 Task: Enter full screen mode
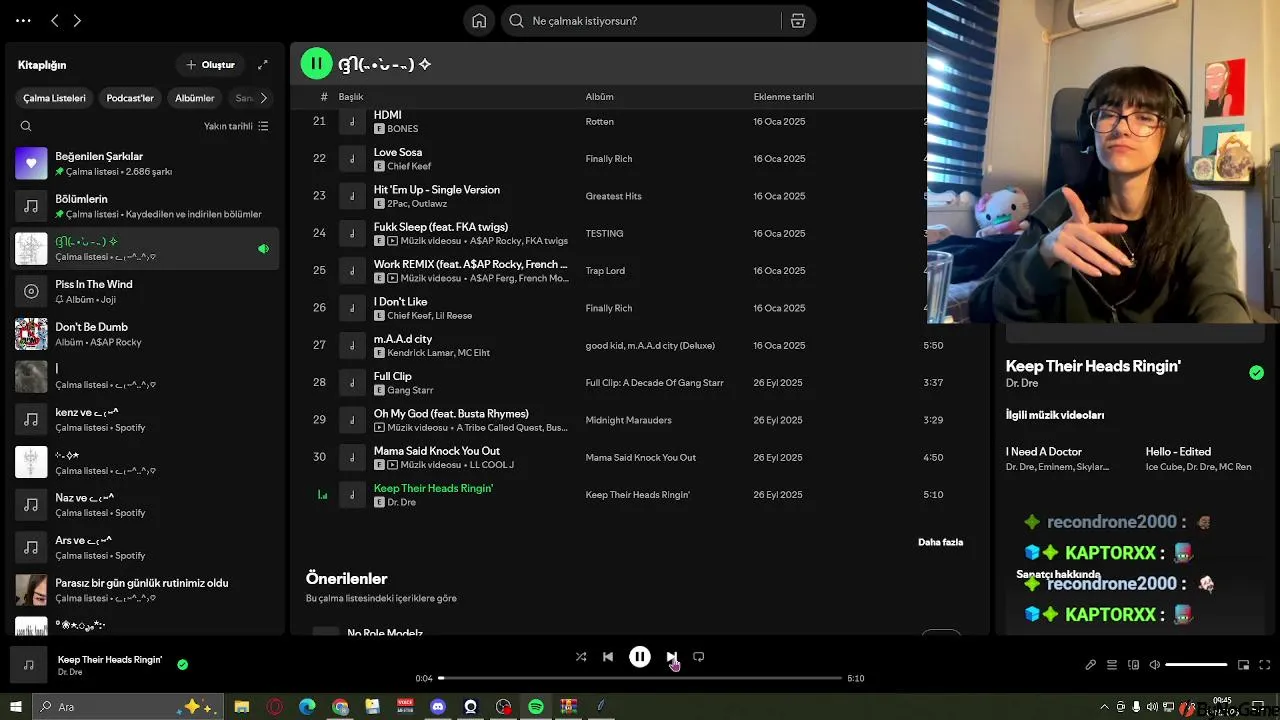pos(1265,665)
